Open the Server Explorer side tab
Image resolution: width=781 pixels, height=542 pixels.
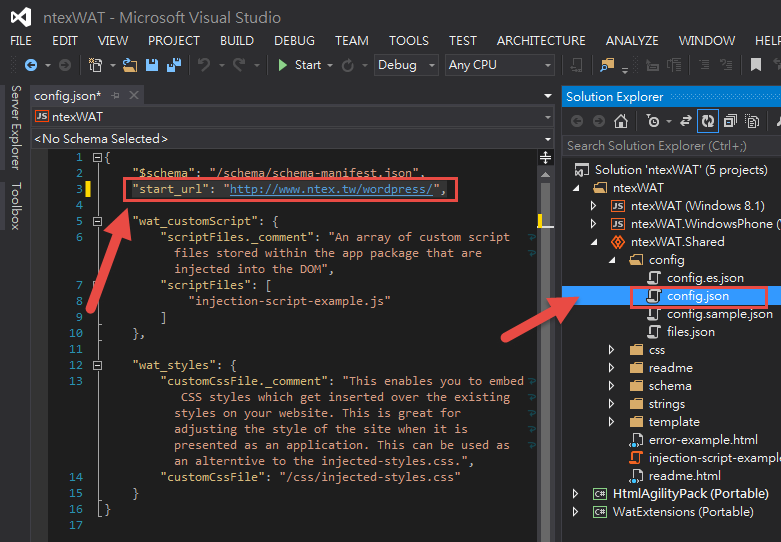[x=16, y=128]
